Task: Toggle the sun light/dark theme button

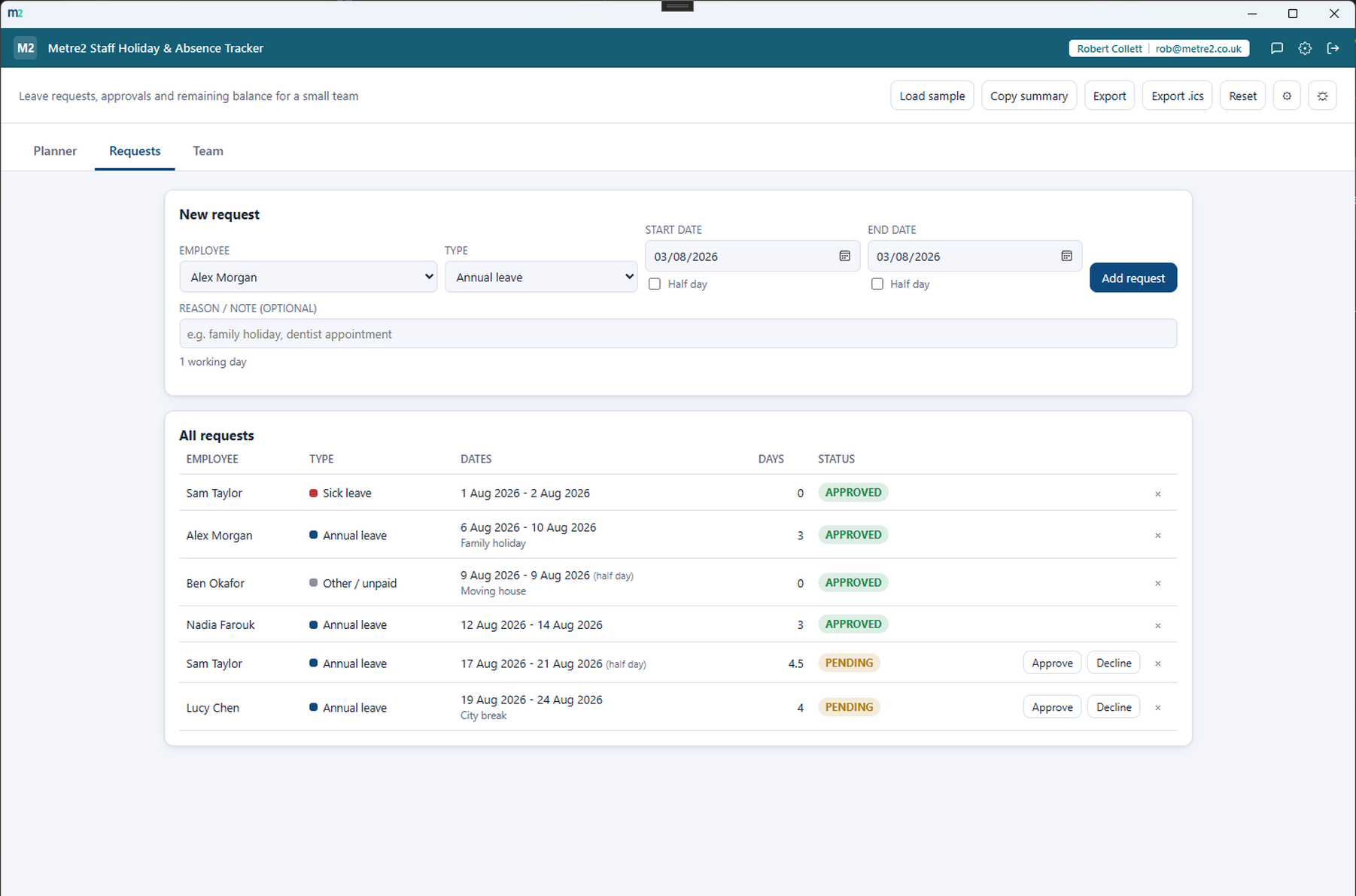Action: 1322,96
